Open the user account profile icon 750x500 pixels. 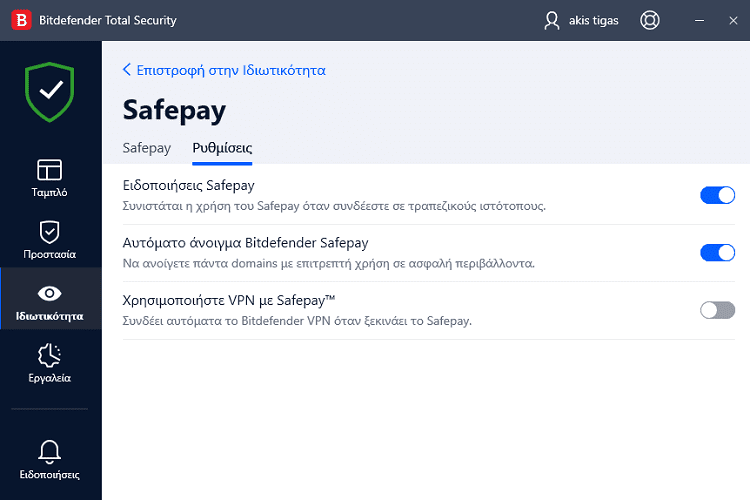click(551, 21)
